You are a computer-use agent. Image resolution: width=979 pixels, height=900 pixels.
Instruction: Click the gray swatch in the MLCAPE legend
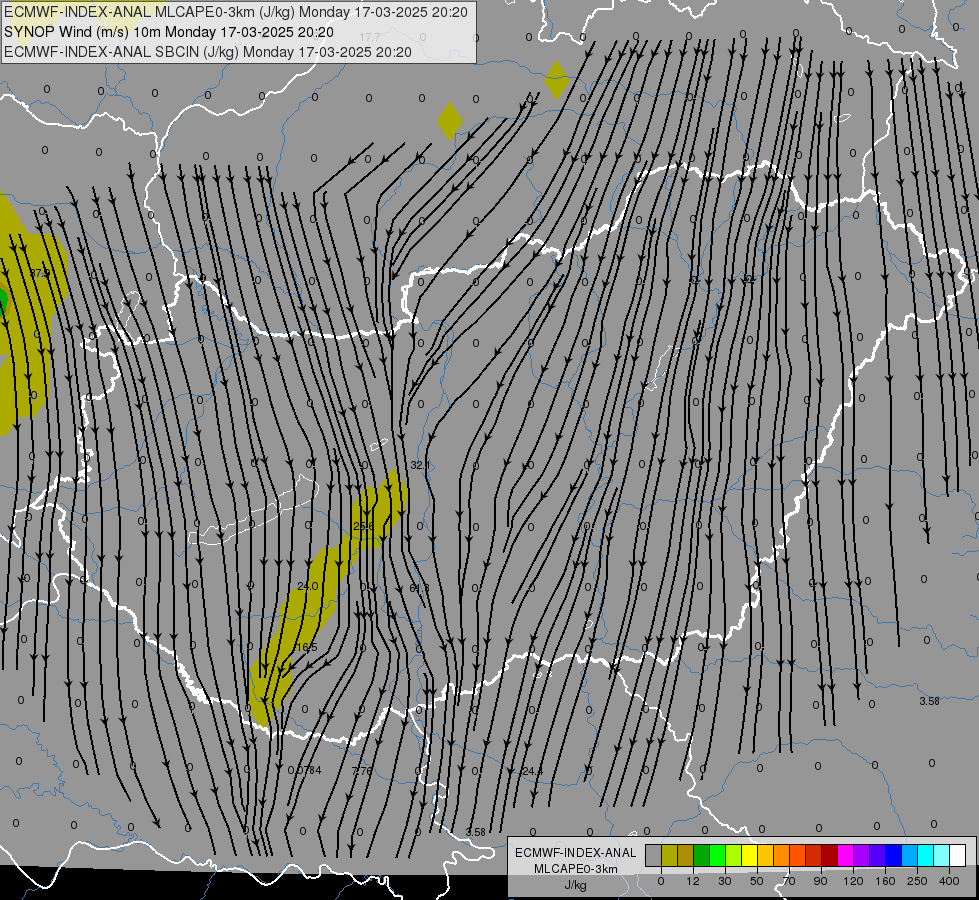click(654, 855)
